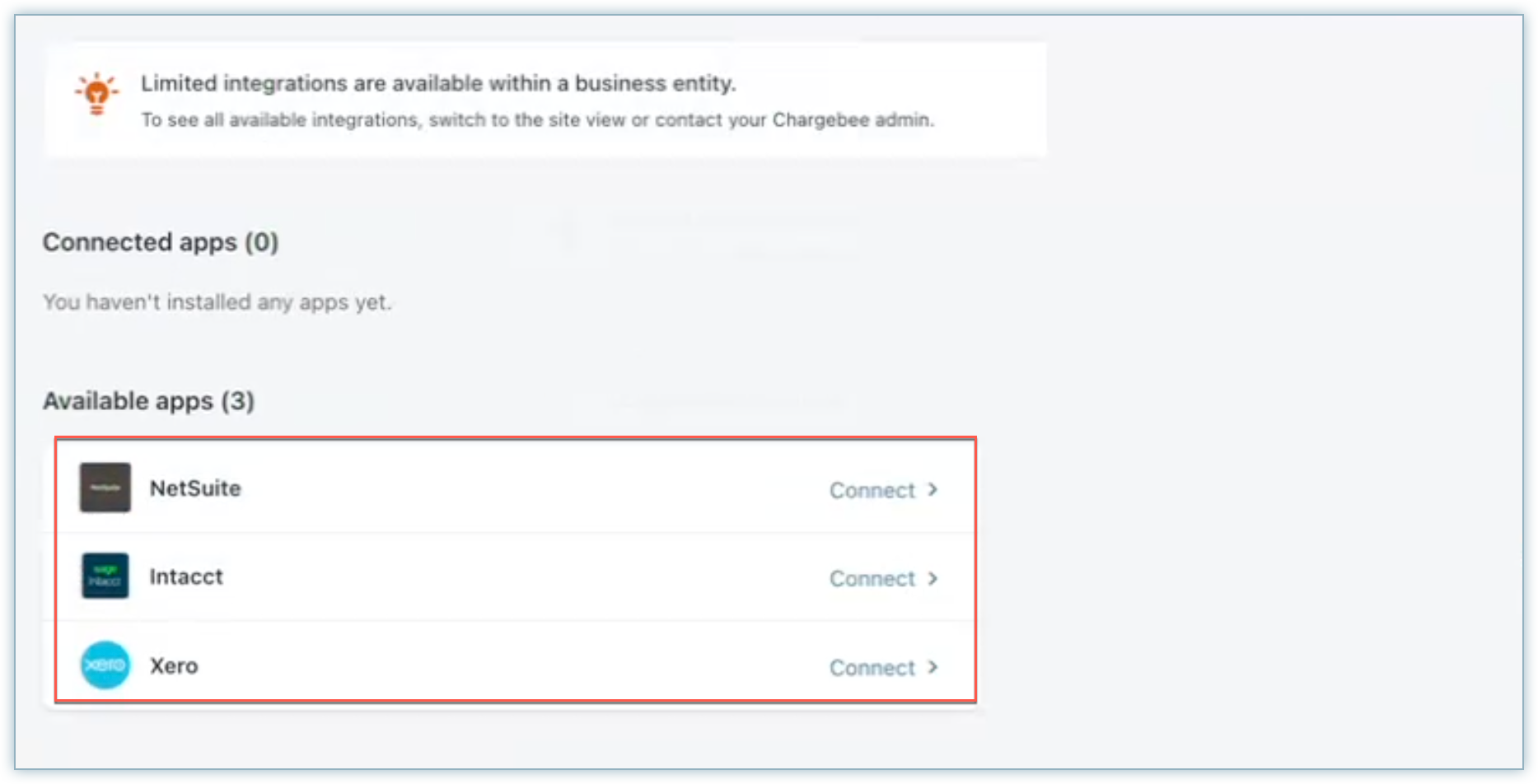Select the Intacct app name
The image size is (1538, 784).
tap(186, 576)
